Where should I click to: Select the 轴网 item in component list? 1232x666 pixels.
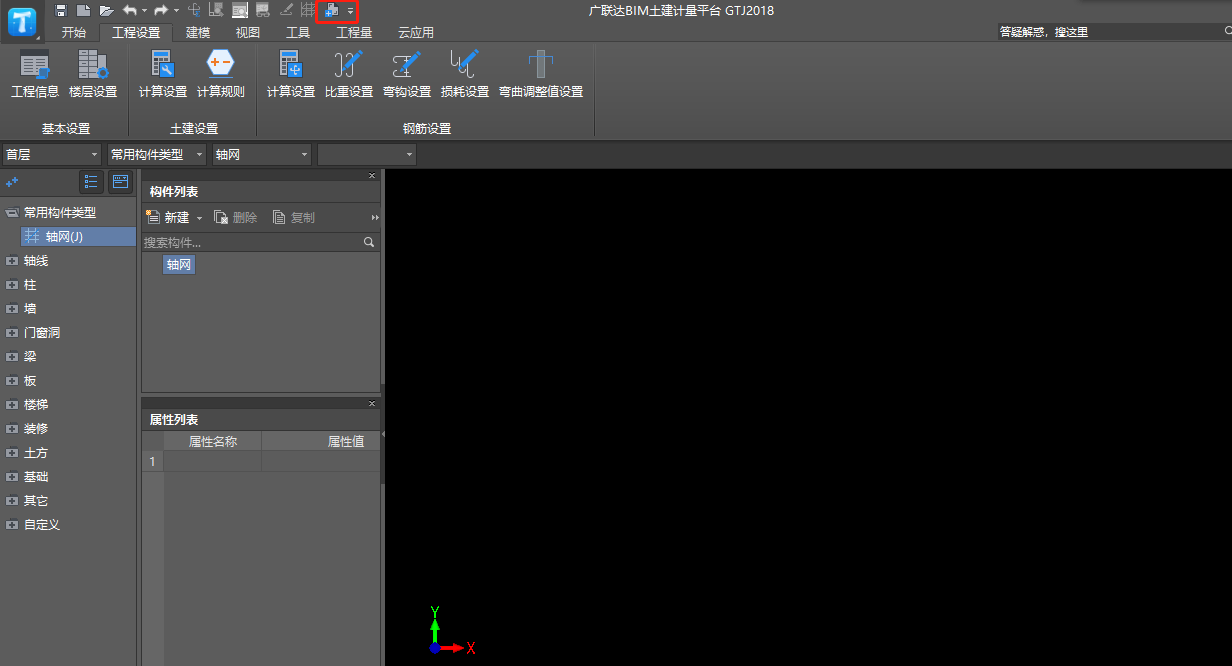179,265
